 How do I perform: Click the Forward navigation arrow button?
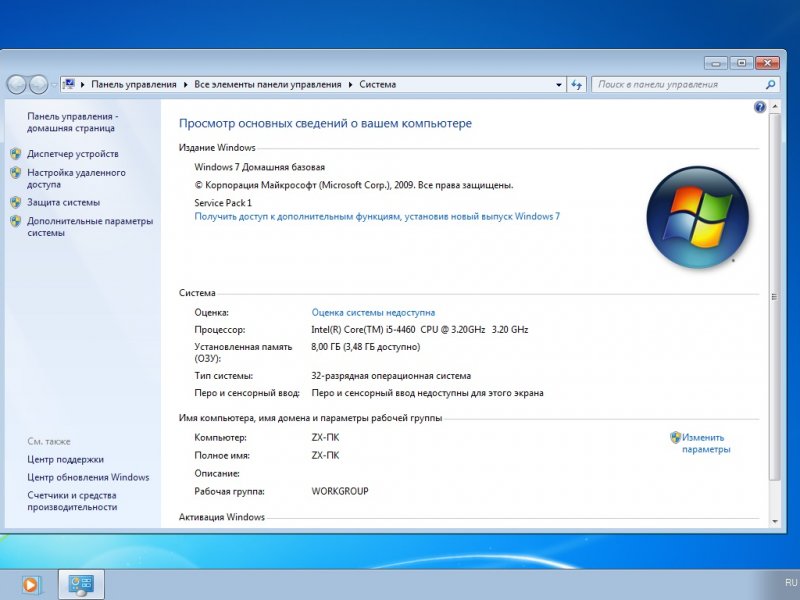(x=38, y=85)
